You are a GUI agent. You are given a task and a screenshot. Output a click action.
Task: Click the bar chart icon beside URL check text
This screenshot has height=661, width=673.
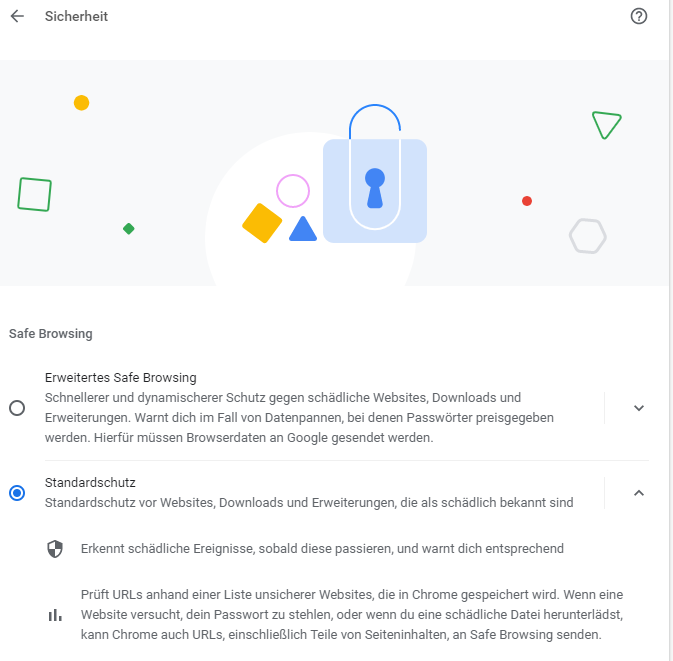[x=55, y=615]
